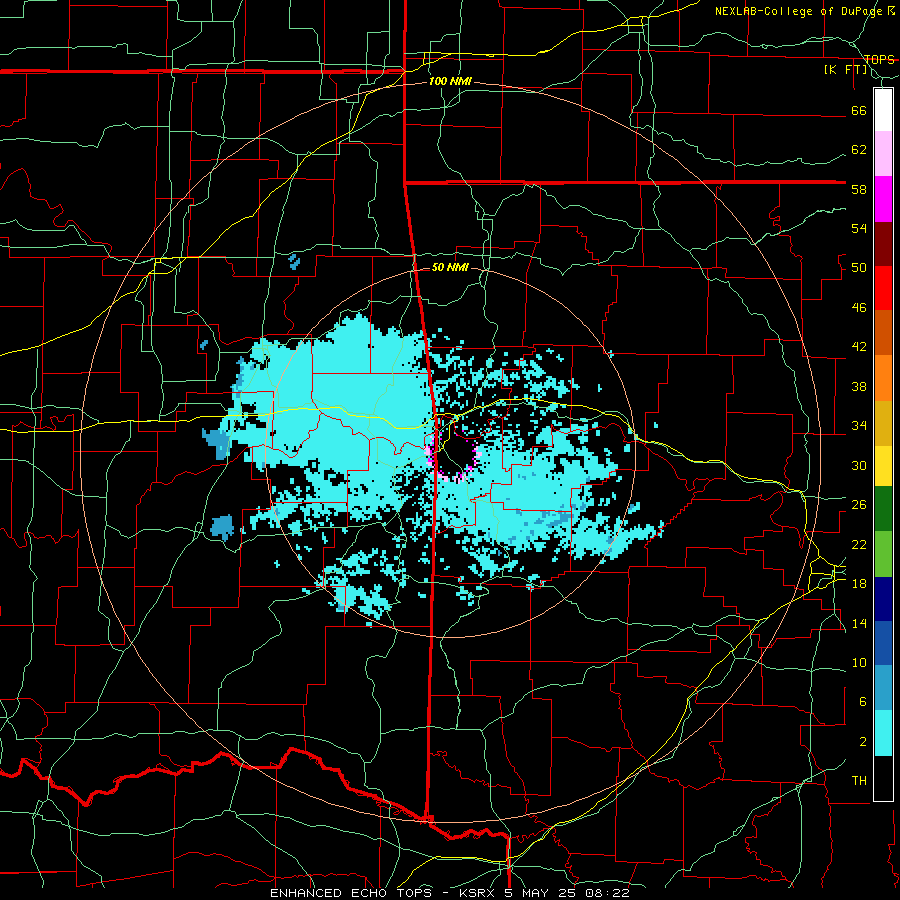Click the legend value 6
900x900 pixels.
[863, 701]
